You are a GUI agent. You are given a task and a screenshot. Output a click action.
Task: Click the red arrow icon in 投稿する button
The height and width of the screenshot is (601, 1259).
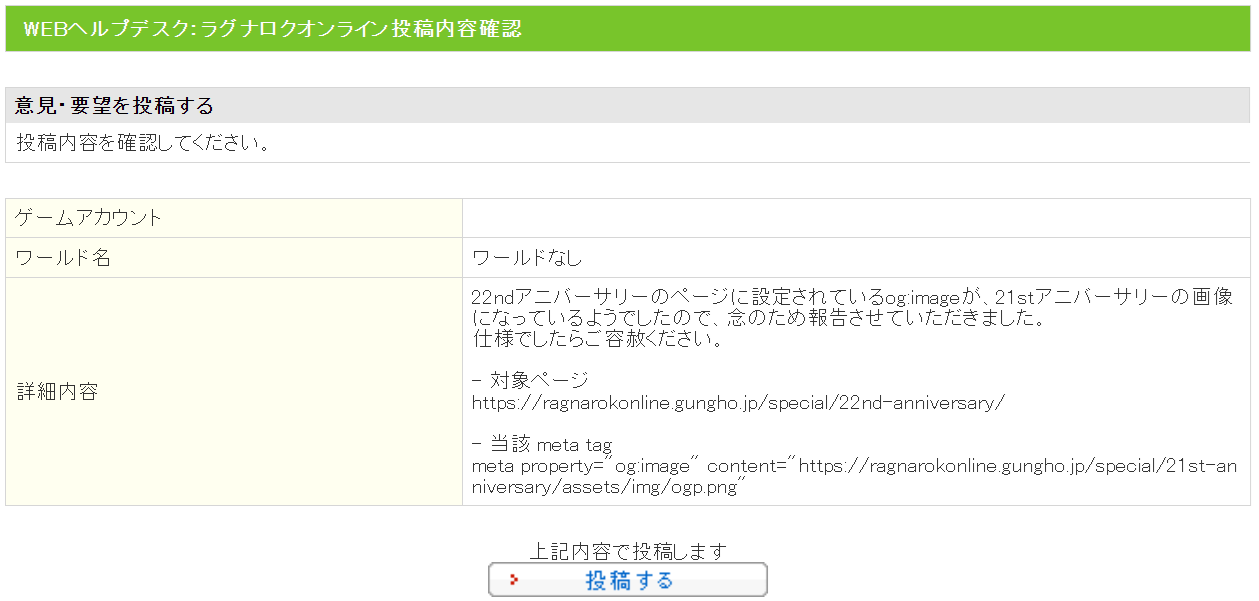[x=514, y=580]
